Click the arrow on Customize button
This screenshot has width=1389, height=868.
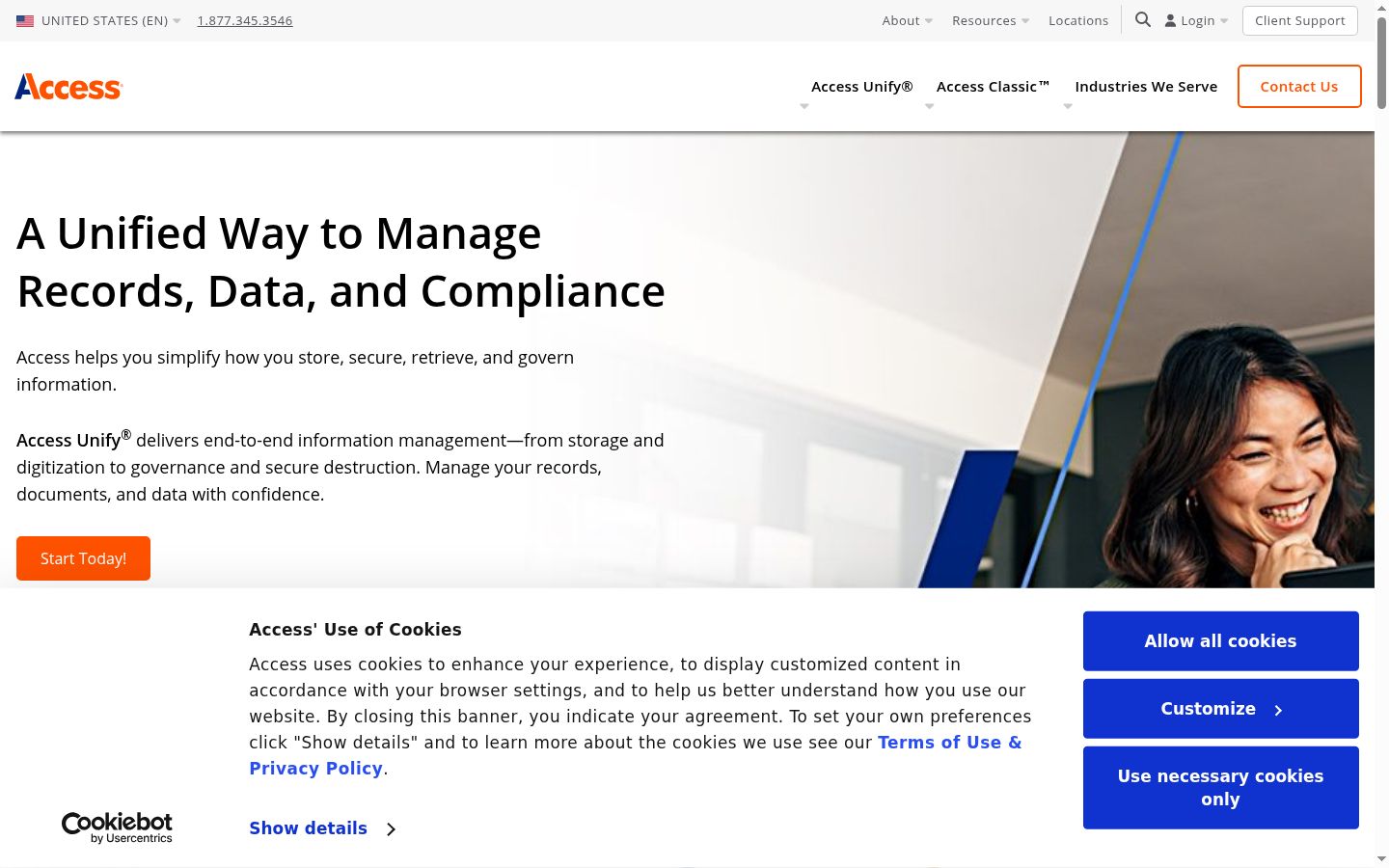[1278, 710]
